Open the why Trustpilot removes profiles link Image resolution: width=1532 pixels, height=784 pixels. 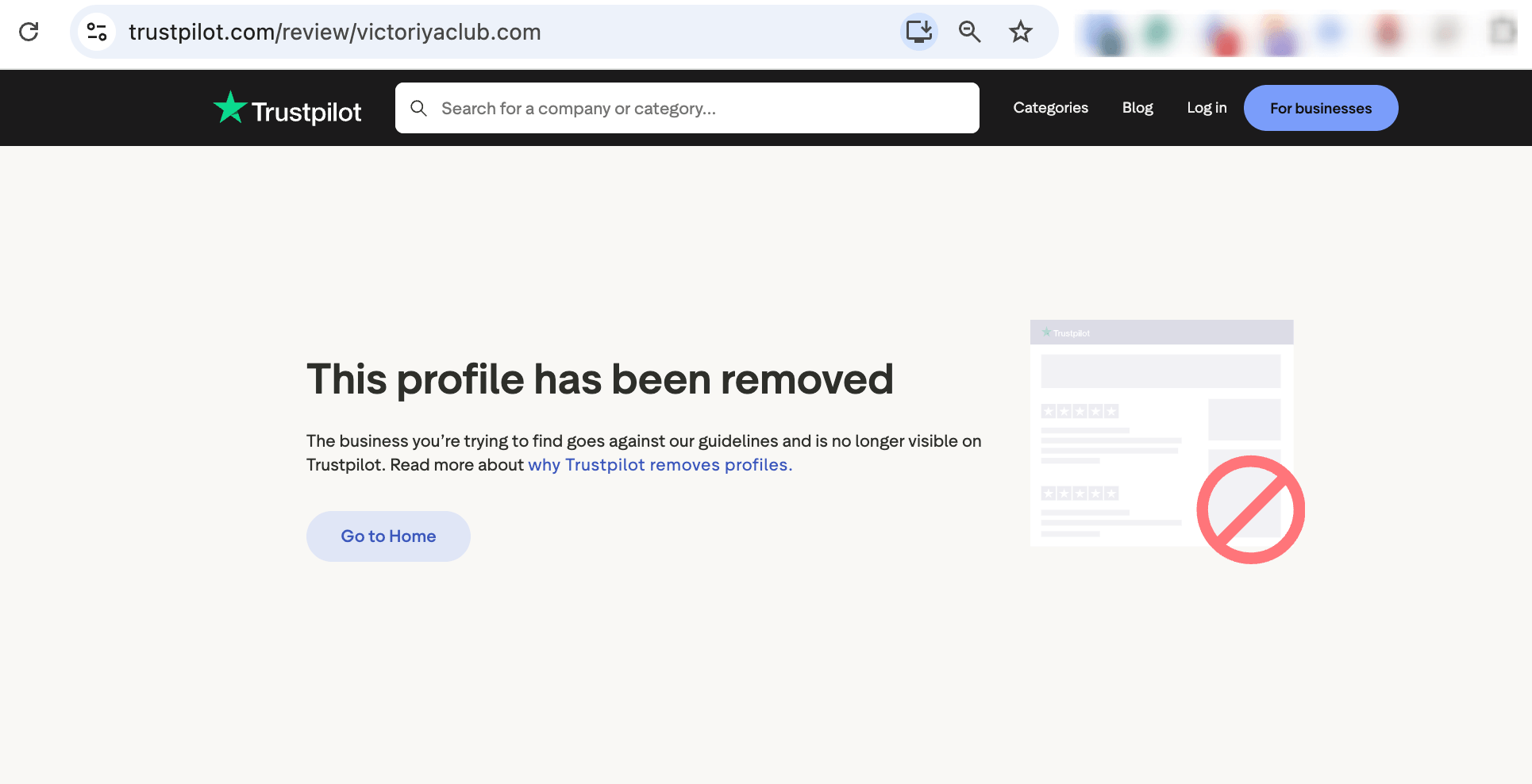[x=660, y=465]
